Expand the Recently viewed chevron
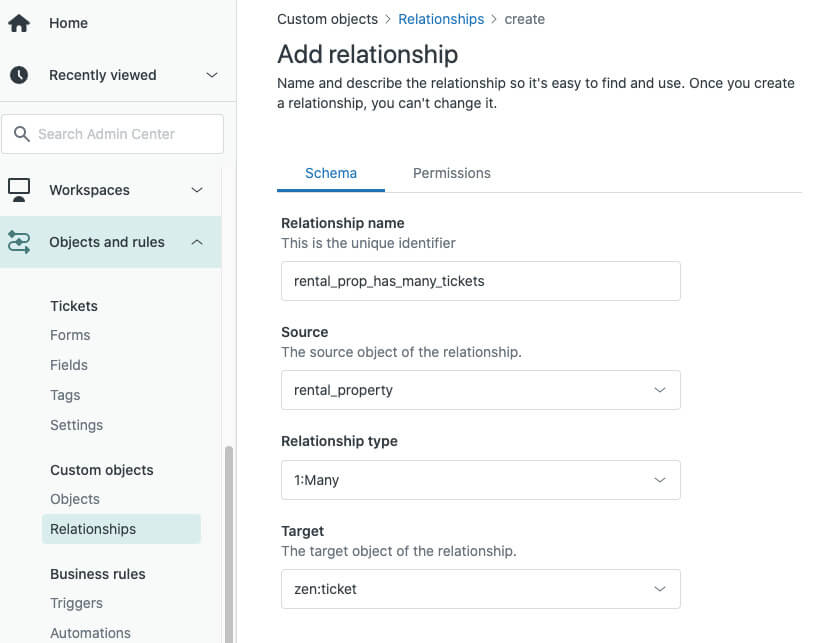Screen dimensions: 816x643 coord(211,75)
